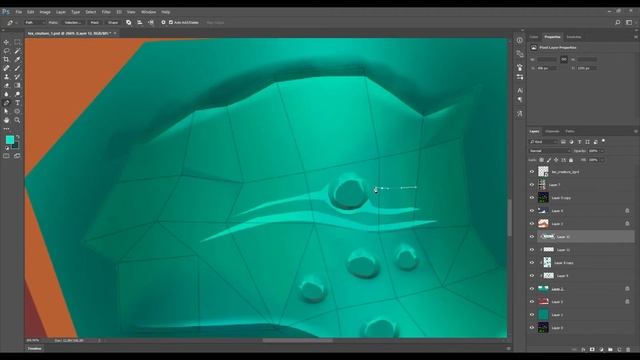Select the Gradient tool

(x=17, y=85)
